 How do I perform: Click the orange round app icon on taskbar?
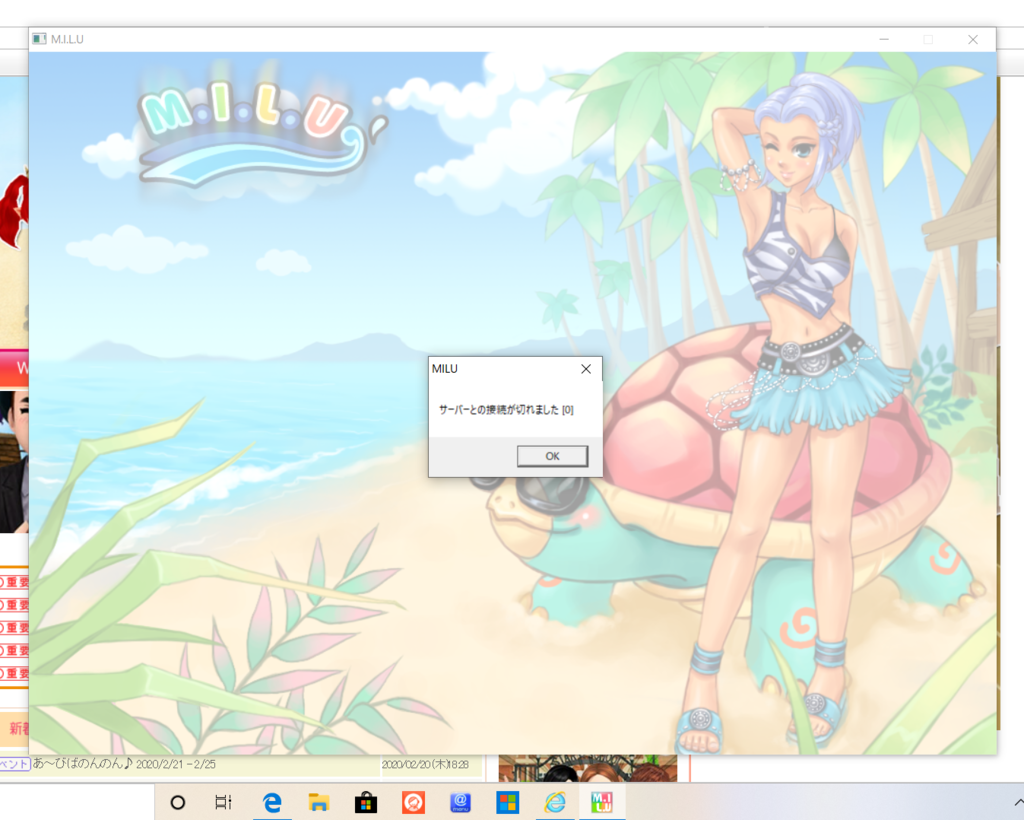pyautogui.click(x=413, y=802)
